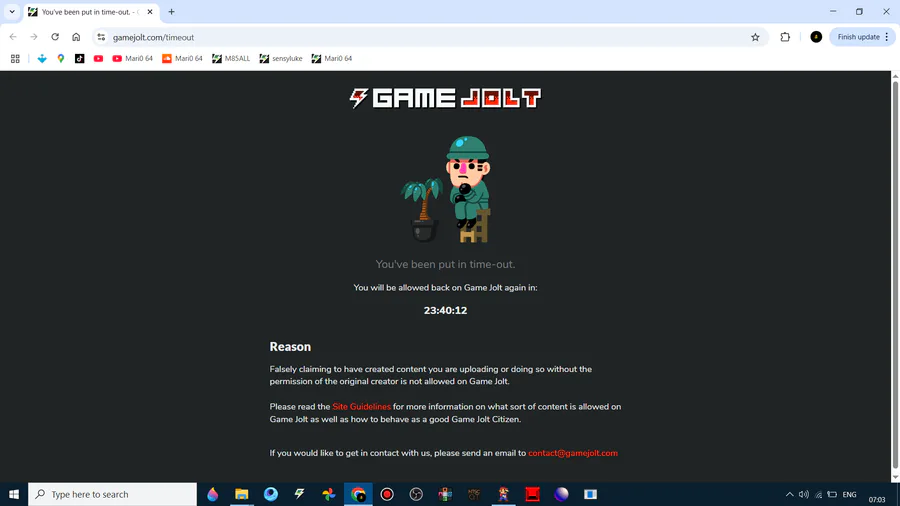Go to browser home page icon

[76, 37]
